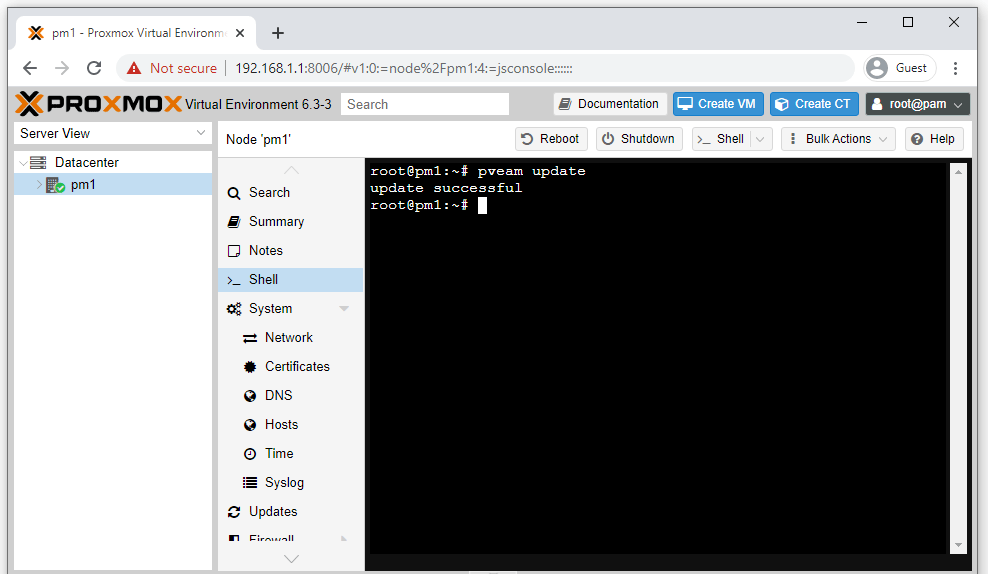Open the DNS settings
988x583 pixels.
(x=290, y=396)
